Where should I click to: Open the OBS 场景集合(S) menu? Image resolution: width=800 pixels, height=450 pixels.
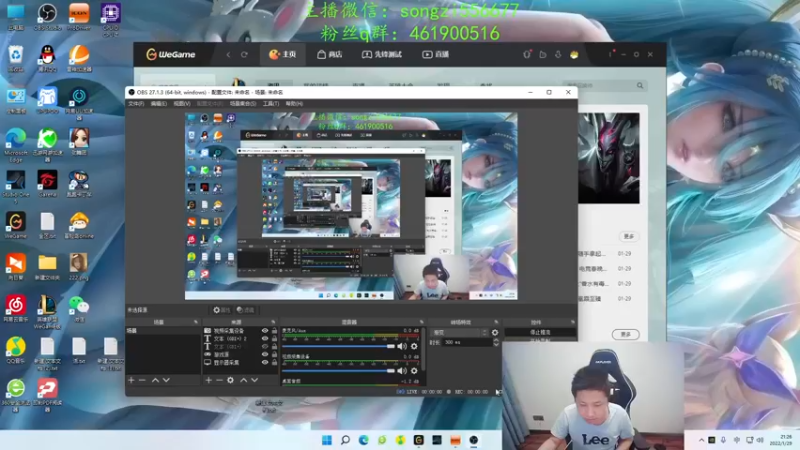[243, 104]
